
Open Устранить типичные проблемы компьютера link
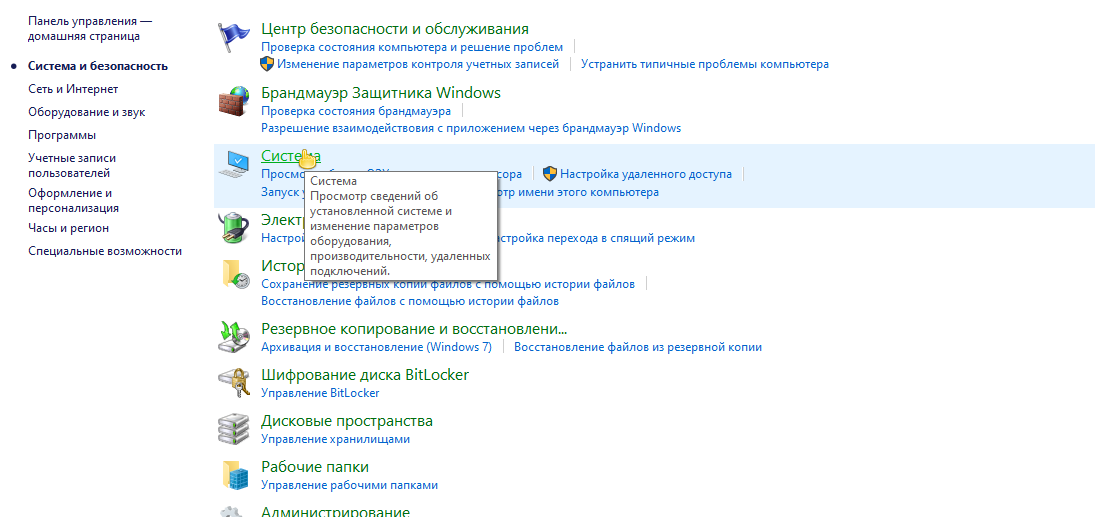click(x=705, y=64)
